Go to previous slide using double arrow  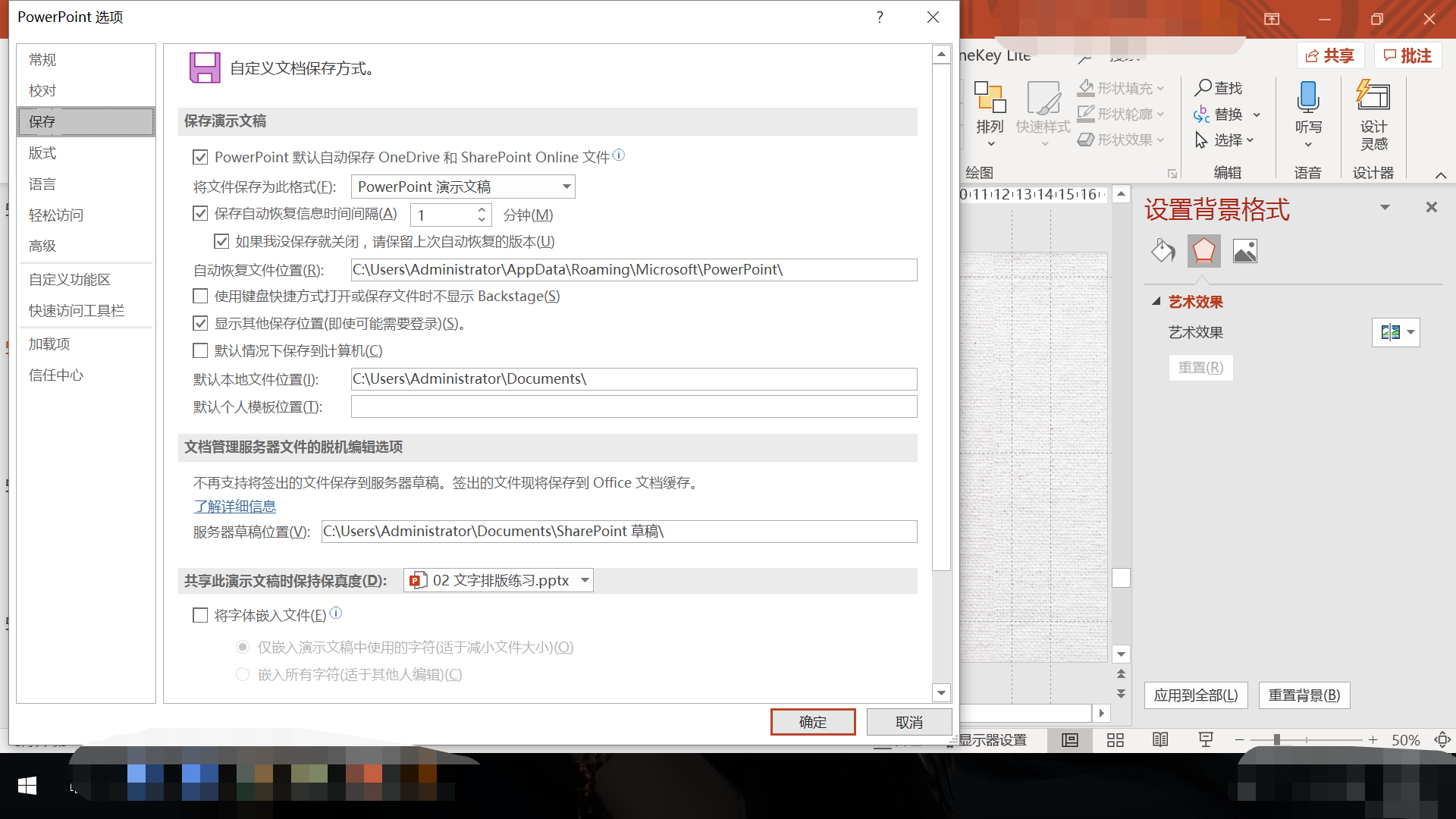(1121, 674)
